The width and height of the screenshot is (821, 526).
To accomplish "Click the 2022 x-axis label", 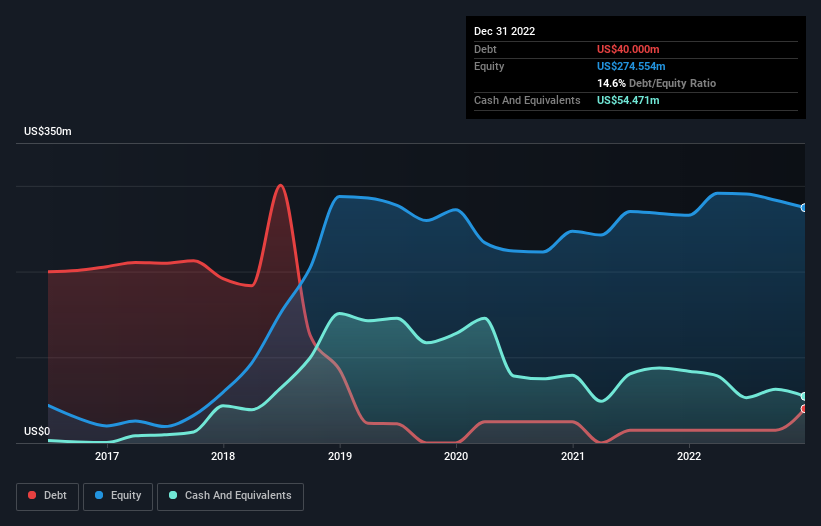I will click(689, 456).
